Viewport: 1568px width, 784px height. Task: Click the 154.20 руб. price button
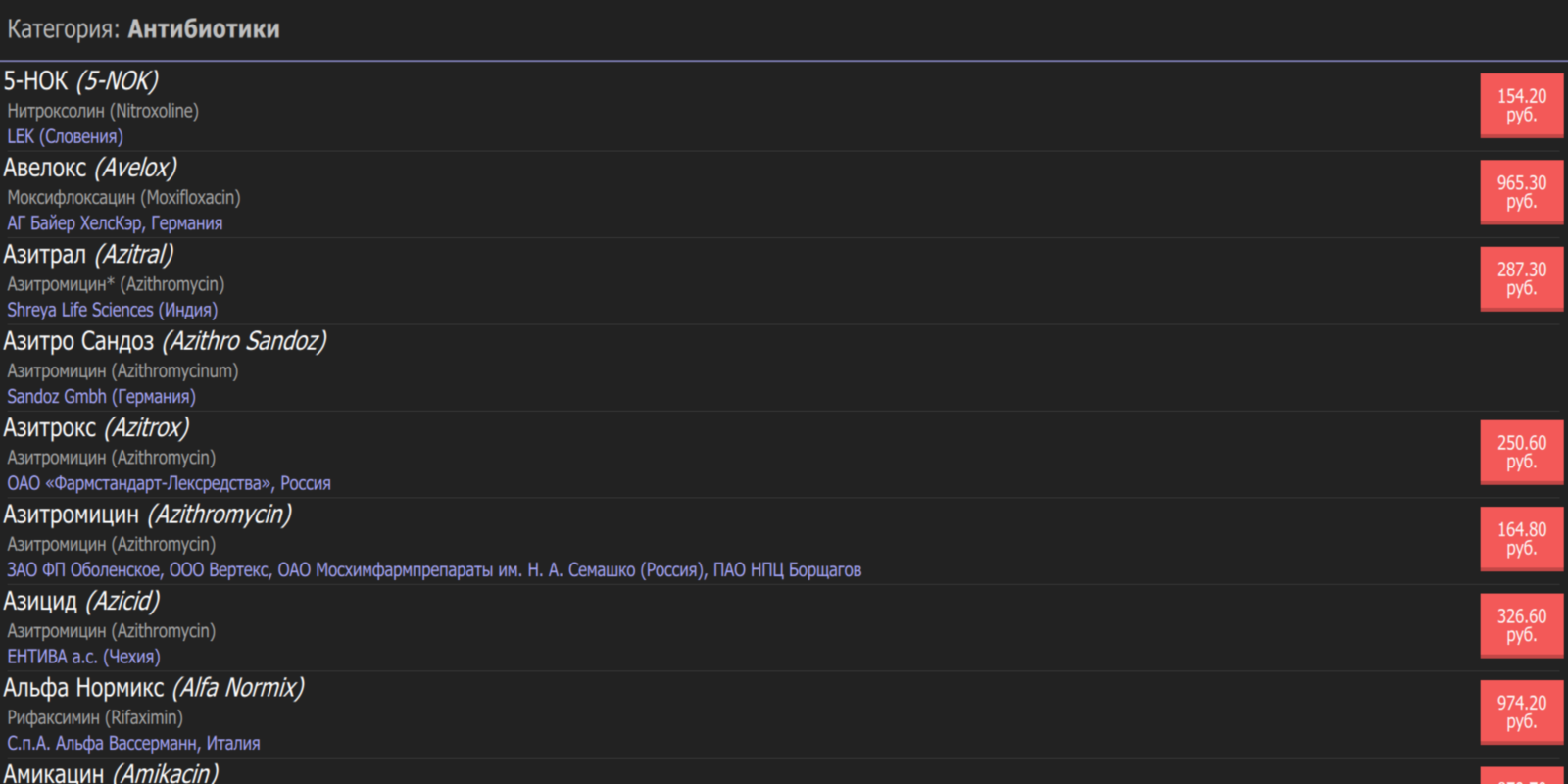click(1521, 106)
